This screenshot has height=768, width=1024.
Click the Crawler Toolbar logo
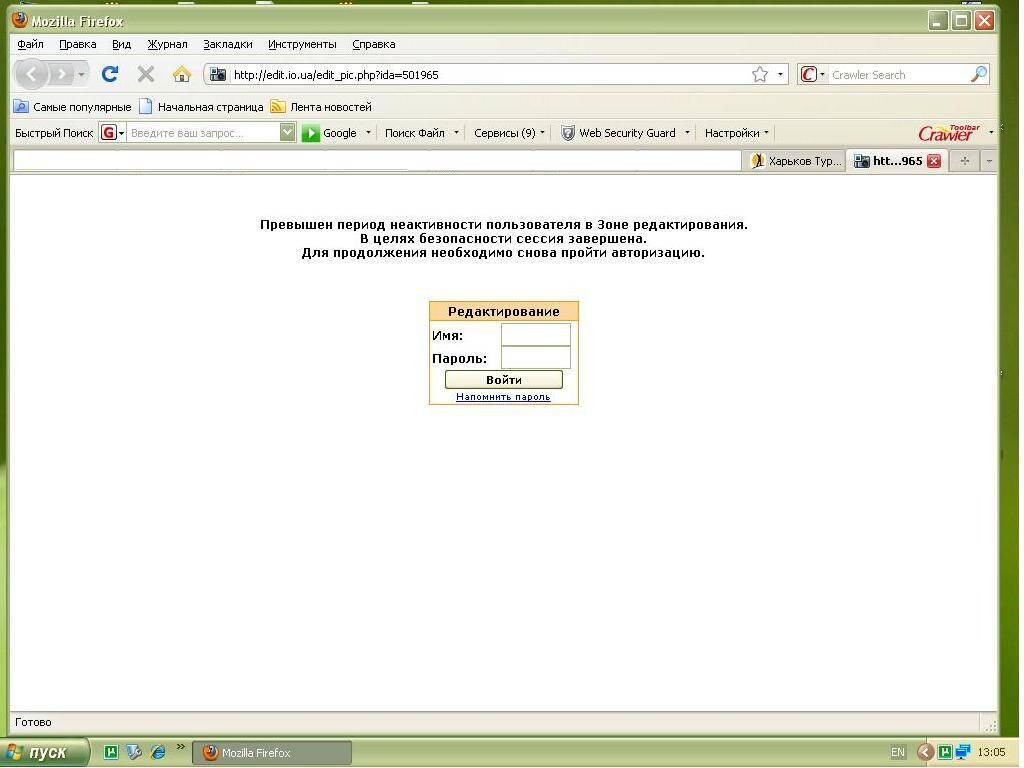[x=948, y=133]
